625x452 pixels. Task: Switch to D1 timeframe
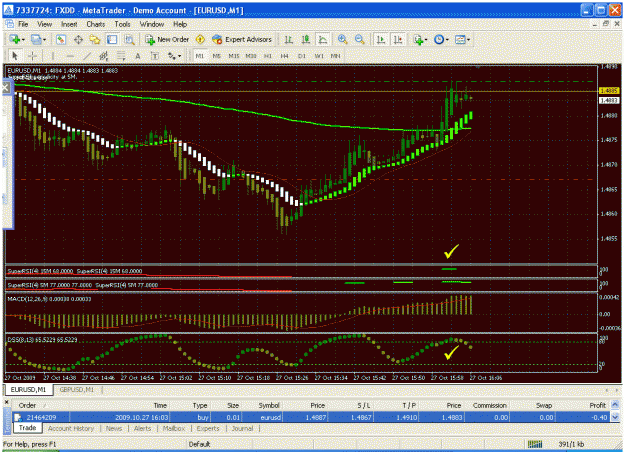click(x=302, y=56)
